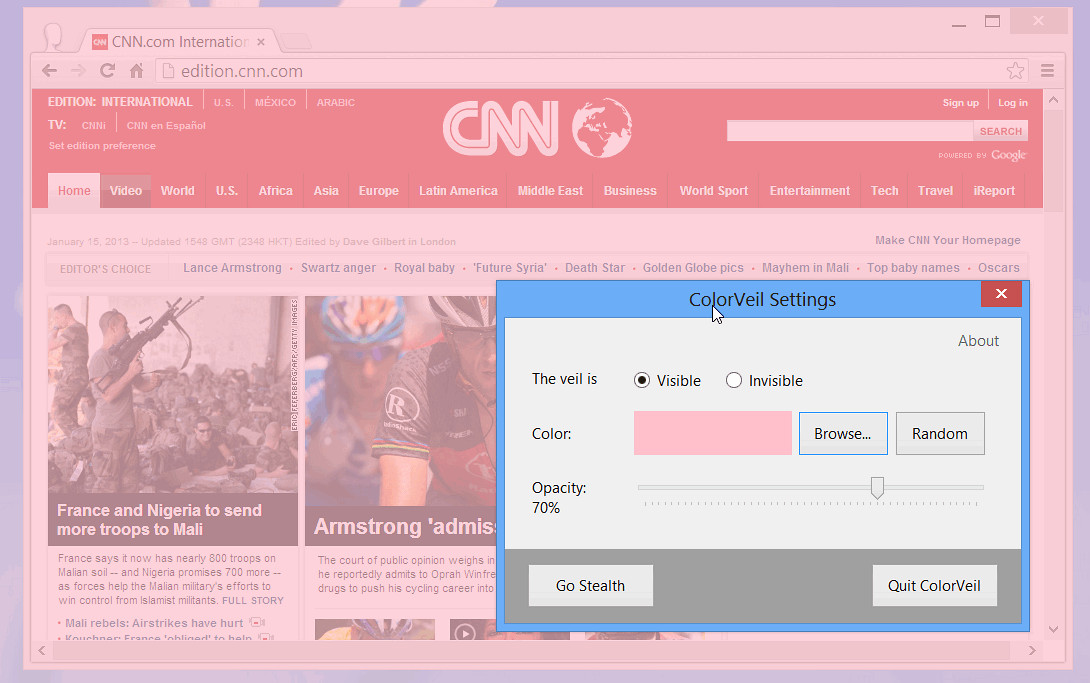Close the ColorVeil Settings window
Image resolution: width=1090 pixels, height=683 pixels.
1001,294
